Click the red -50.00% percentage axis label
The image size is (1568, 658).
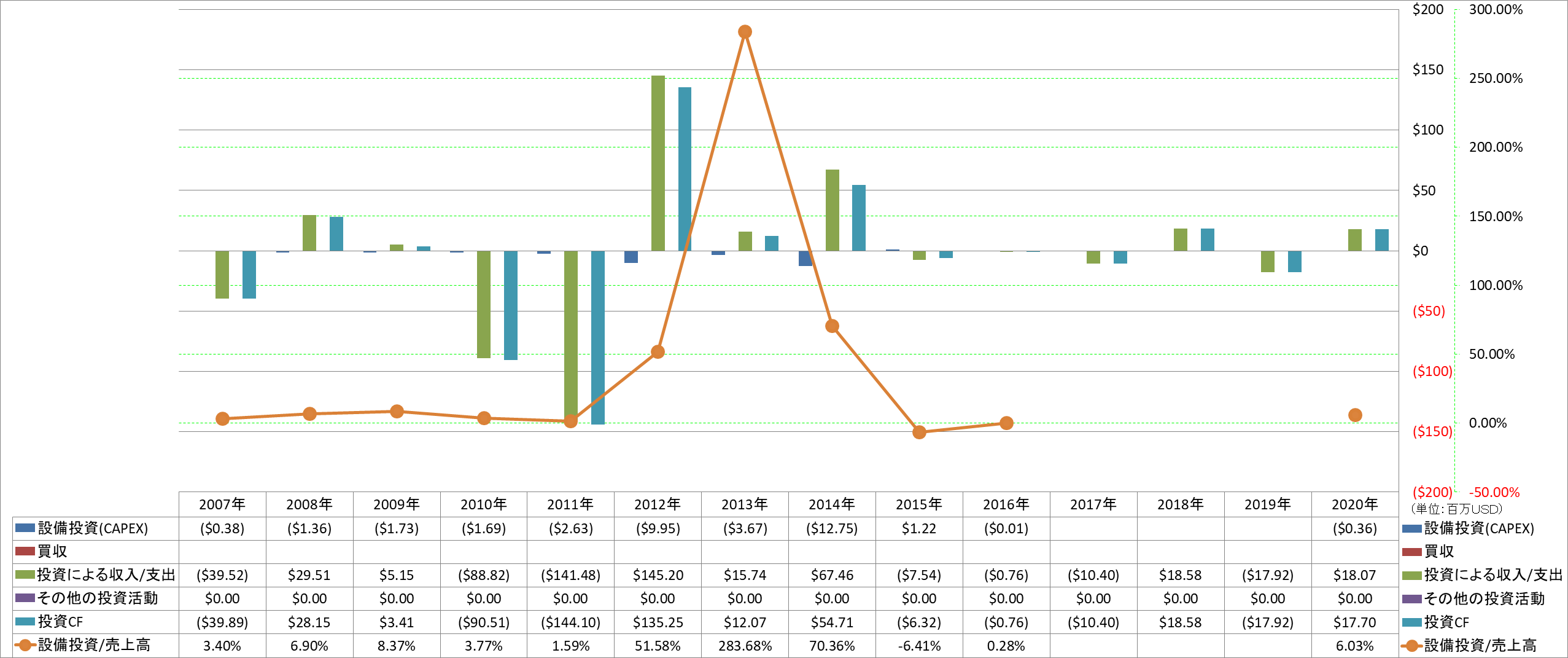tap(1494, 492)
